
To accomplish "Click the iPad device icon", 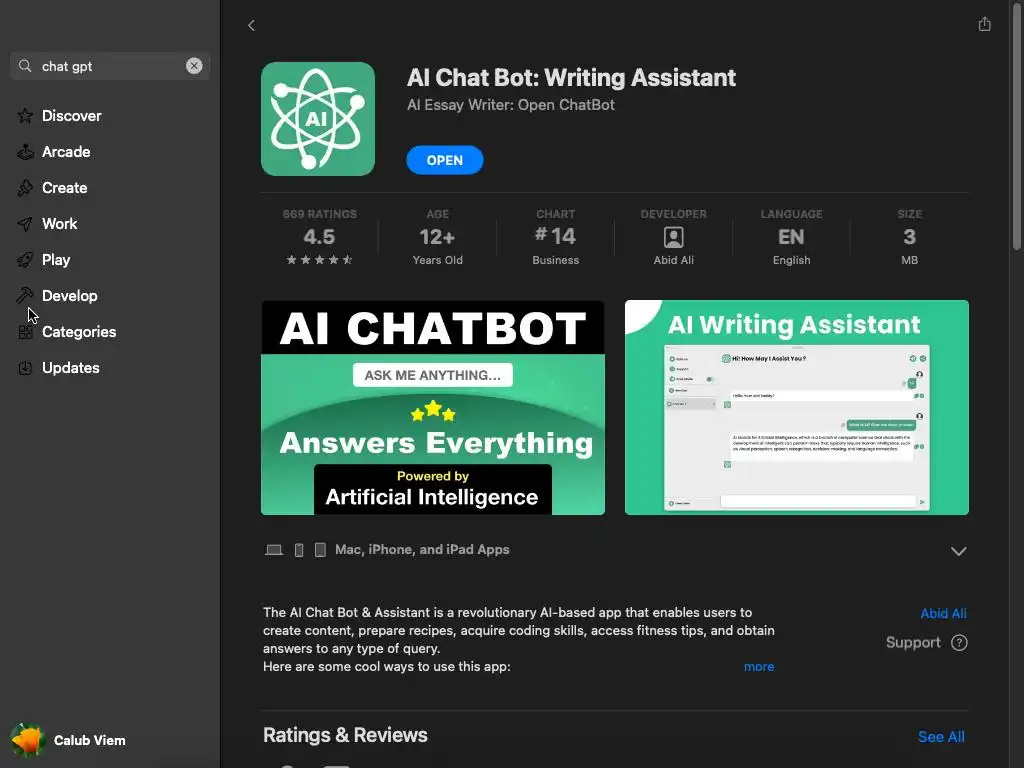I will pyautogui.click(x=320, y=550).
